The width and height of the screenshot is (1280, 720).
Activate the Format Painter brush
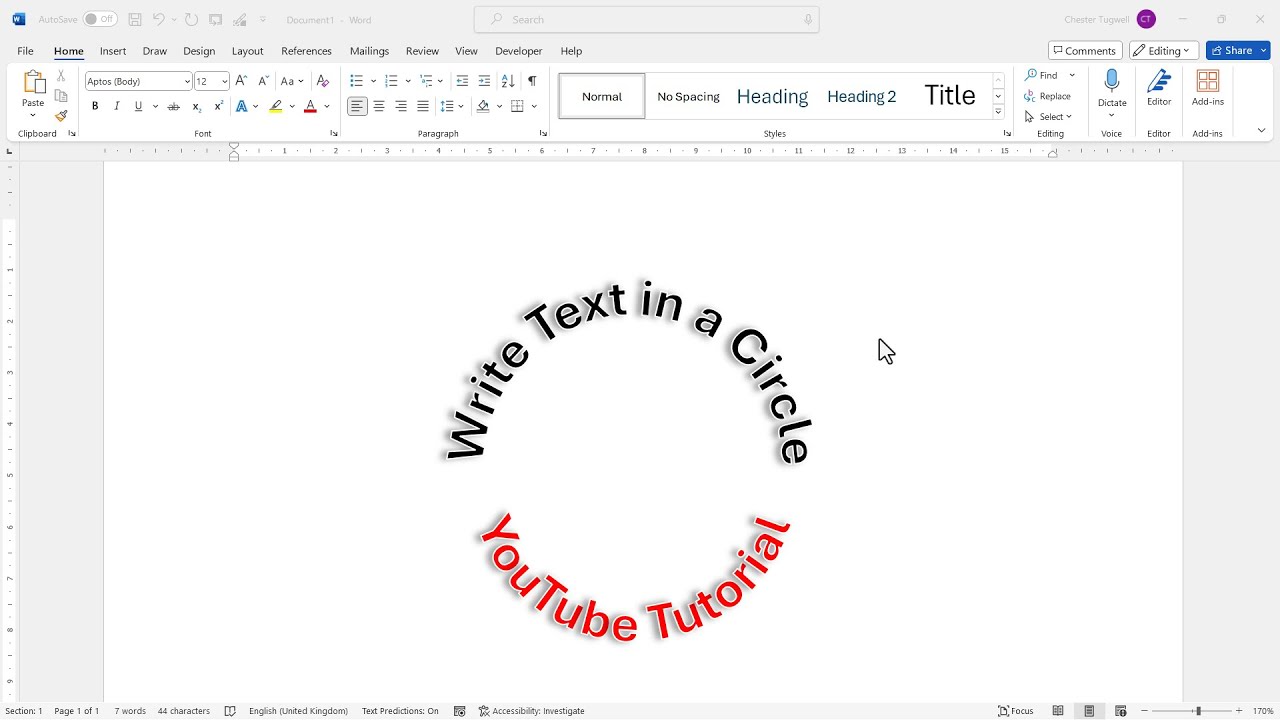61,116
